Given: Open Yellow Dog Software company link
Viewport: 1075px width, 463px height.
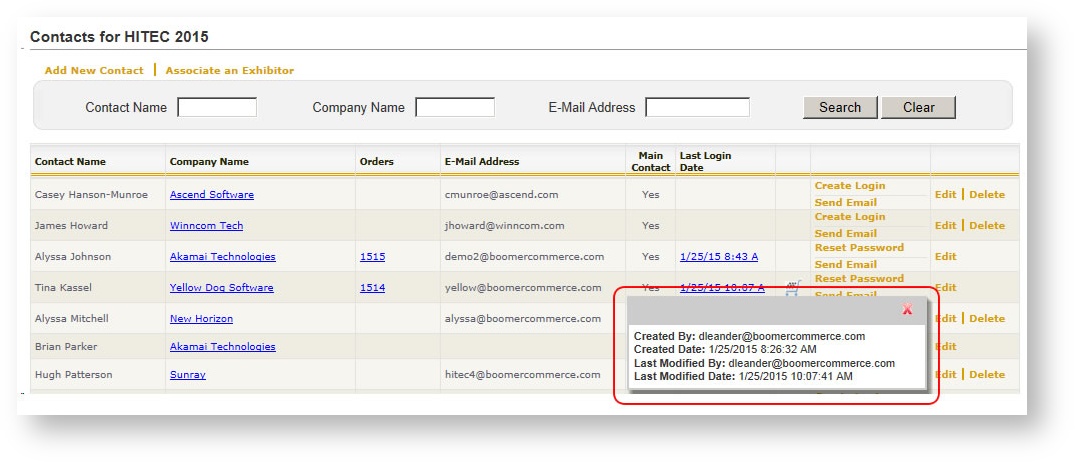Looking at the screenshot, I should [x=221, y=287].
